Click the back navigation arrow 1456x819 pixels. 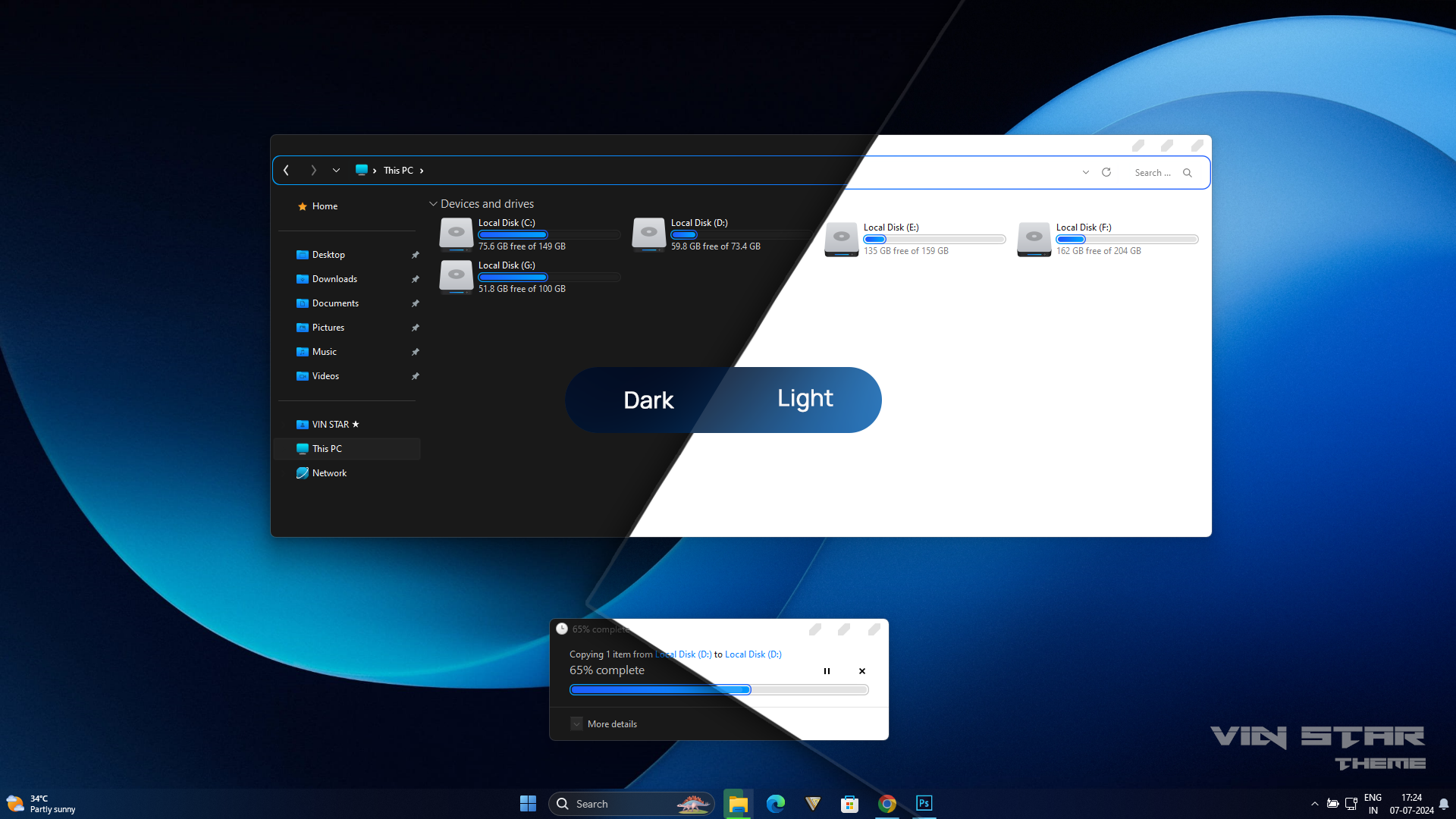point(286,170)
